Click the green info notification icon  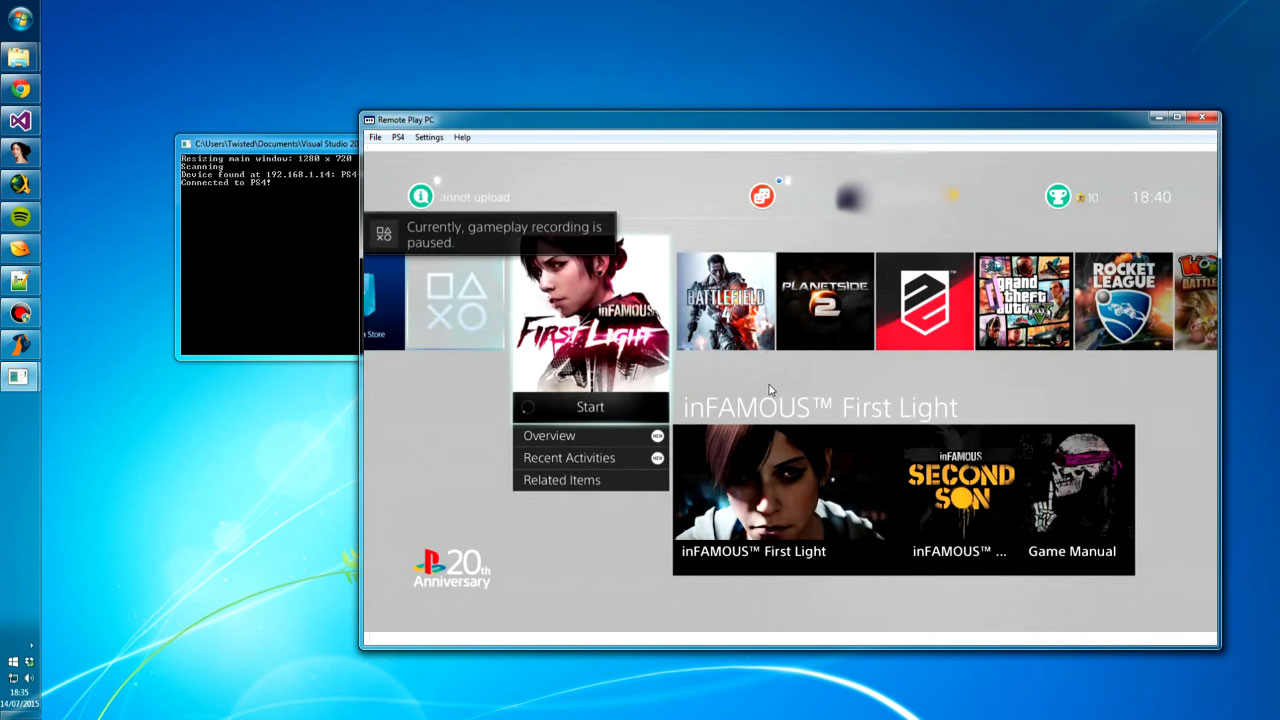(420, 196)
